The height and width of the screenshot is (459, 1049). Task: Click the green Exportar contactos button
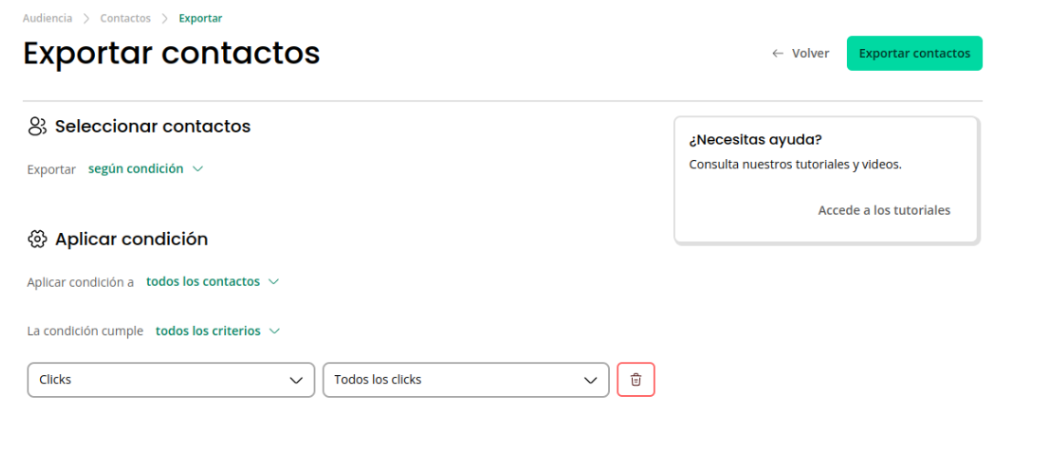click(x=915, y=54)
